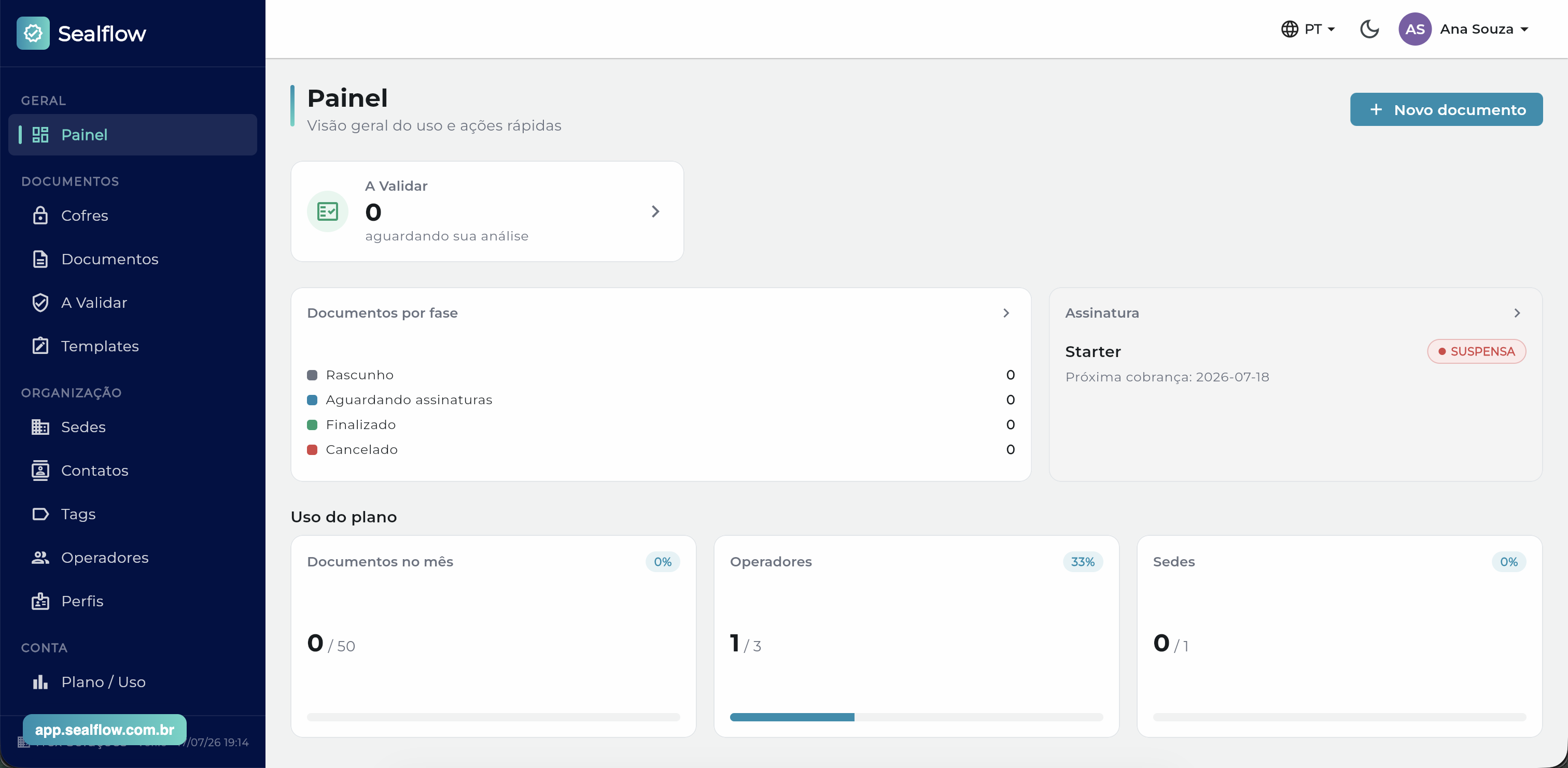
Task: Click the Plano / Uso bar-chart icon
Action: [x=40, y=682]
